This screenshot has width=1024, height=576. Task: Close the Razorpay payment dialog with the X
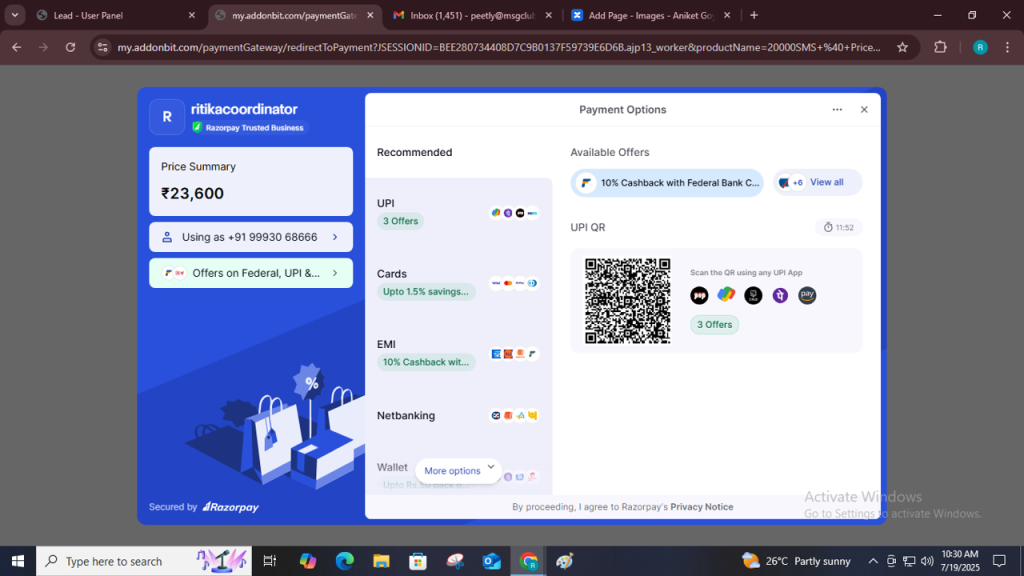(x=864, y=110)
